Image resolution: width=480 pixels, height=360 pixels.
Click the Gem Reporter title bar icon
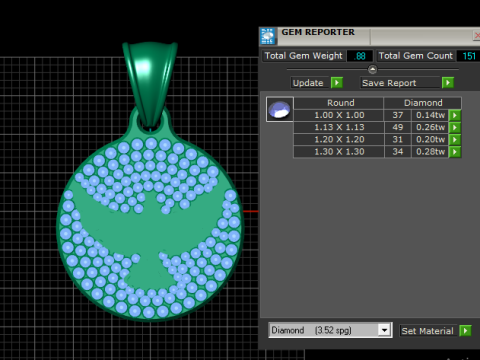tap(268, 36)
